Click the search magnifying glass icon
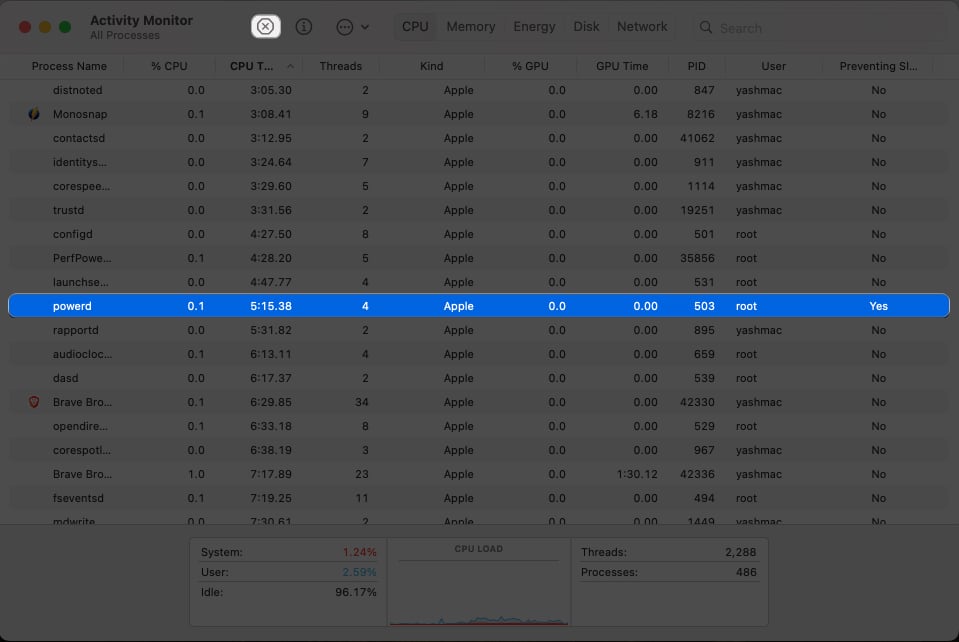 pos(706,27)
